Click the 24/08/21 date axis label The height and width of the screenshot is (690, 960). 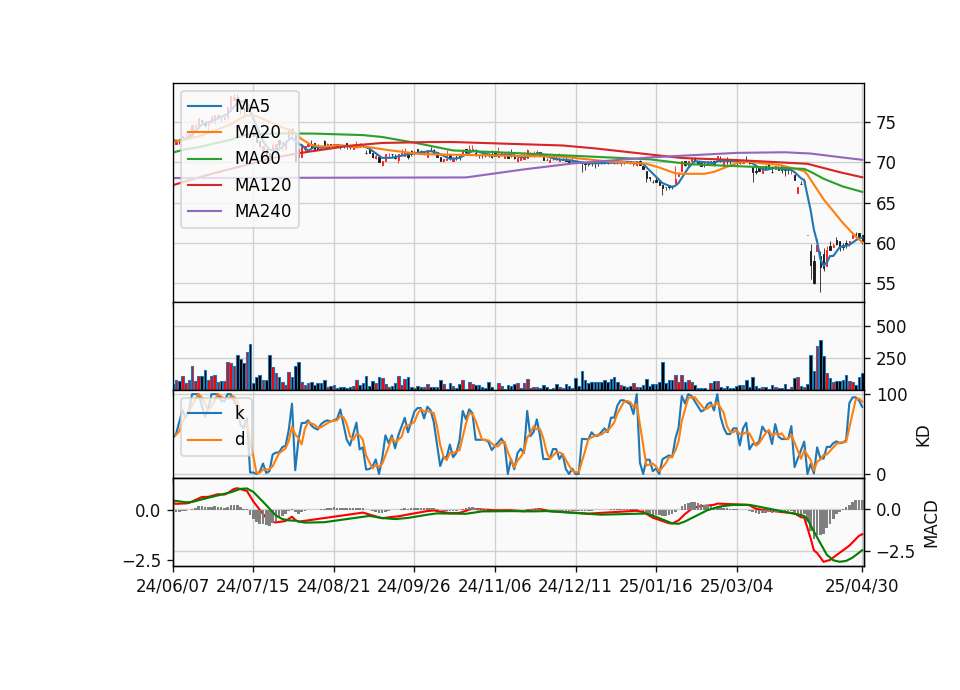(334, 586)
